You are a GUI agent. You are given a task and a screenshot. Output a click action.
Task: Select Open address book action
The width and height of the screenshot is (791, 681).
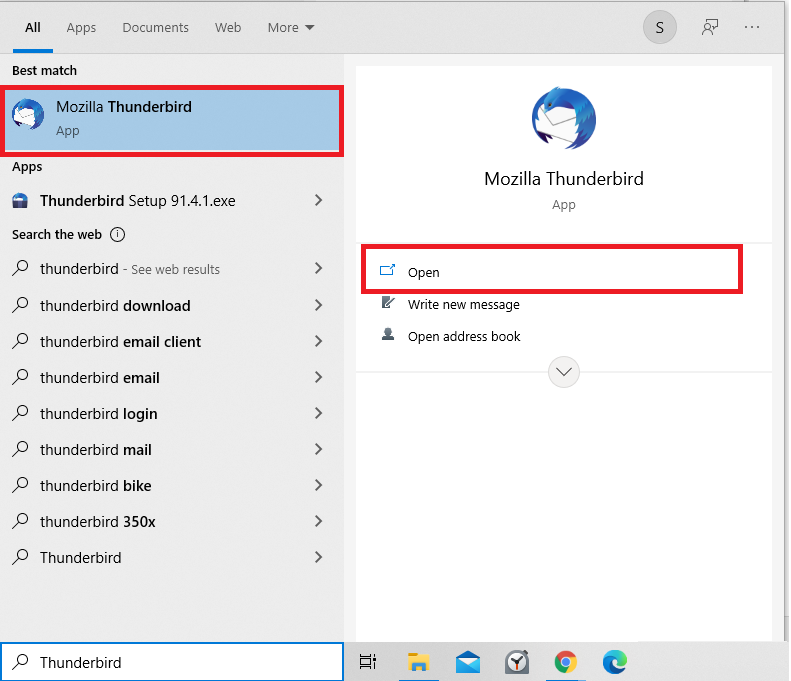(x=464, y=336)
